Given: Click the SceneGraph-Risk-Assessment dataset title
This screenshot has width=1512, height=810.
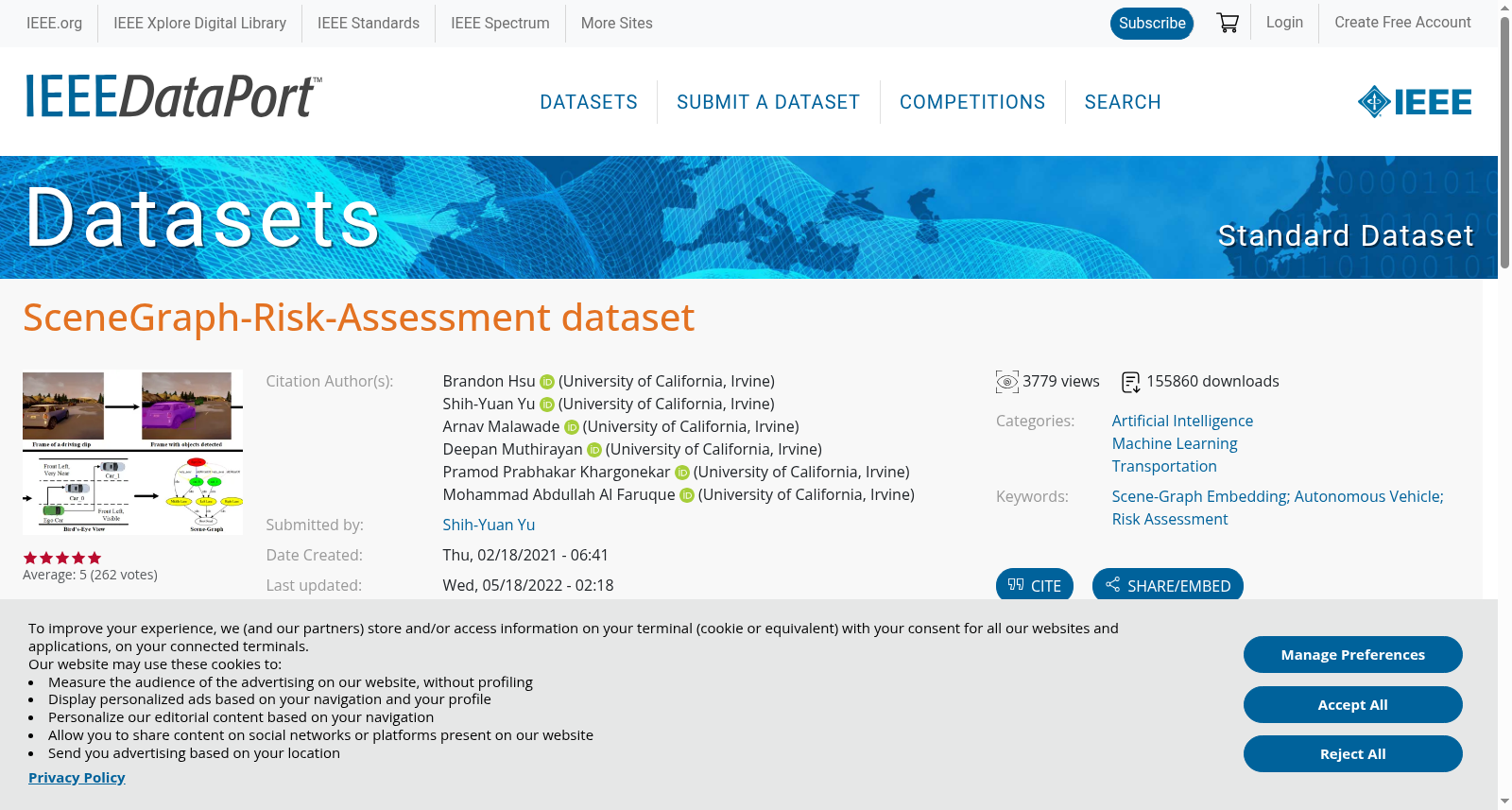Looking at the screenshot, I should coord(359,318).
